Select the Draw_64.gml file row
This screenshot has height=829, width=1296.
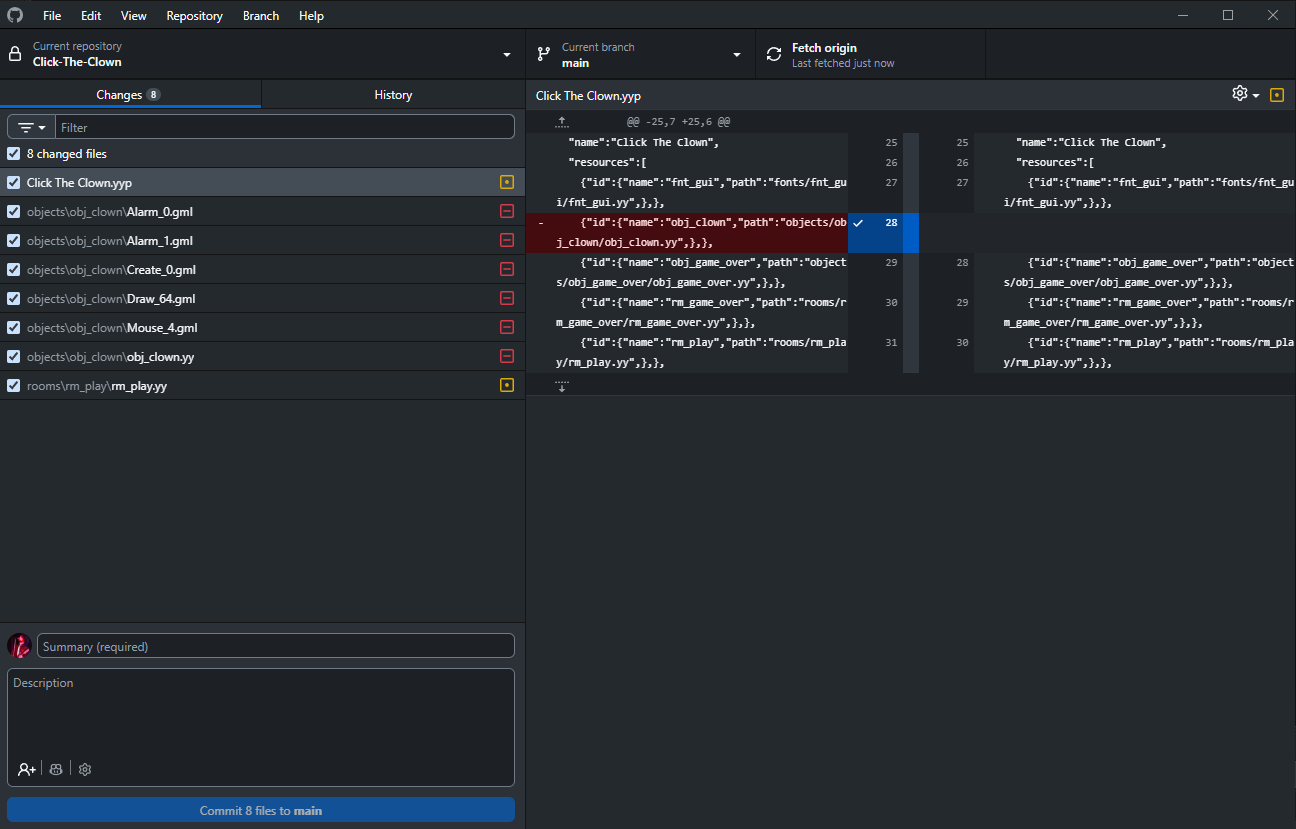[x=262, y=299]
